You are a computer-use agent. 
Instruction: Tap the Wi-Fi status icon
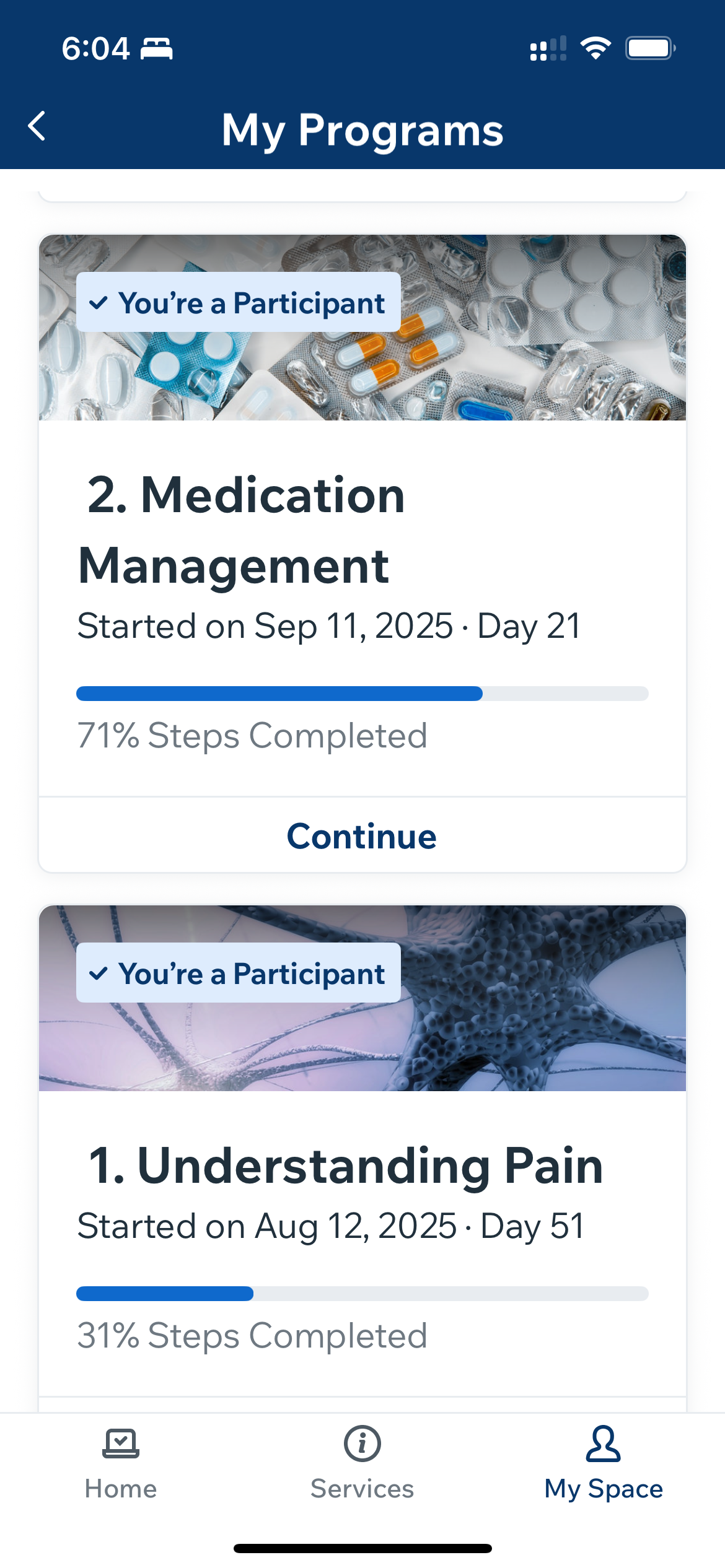595,48
